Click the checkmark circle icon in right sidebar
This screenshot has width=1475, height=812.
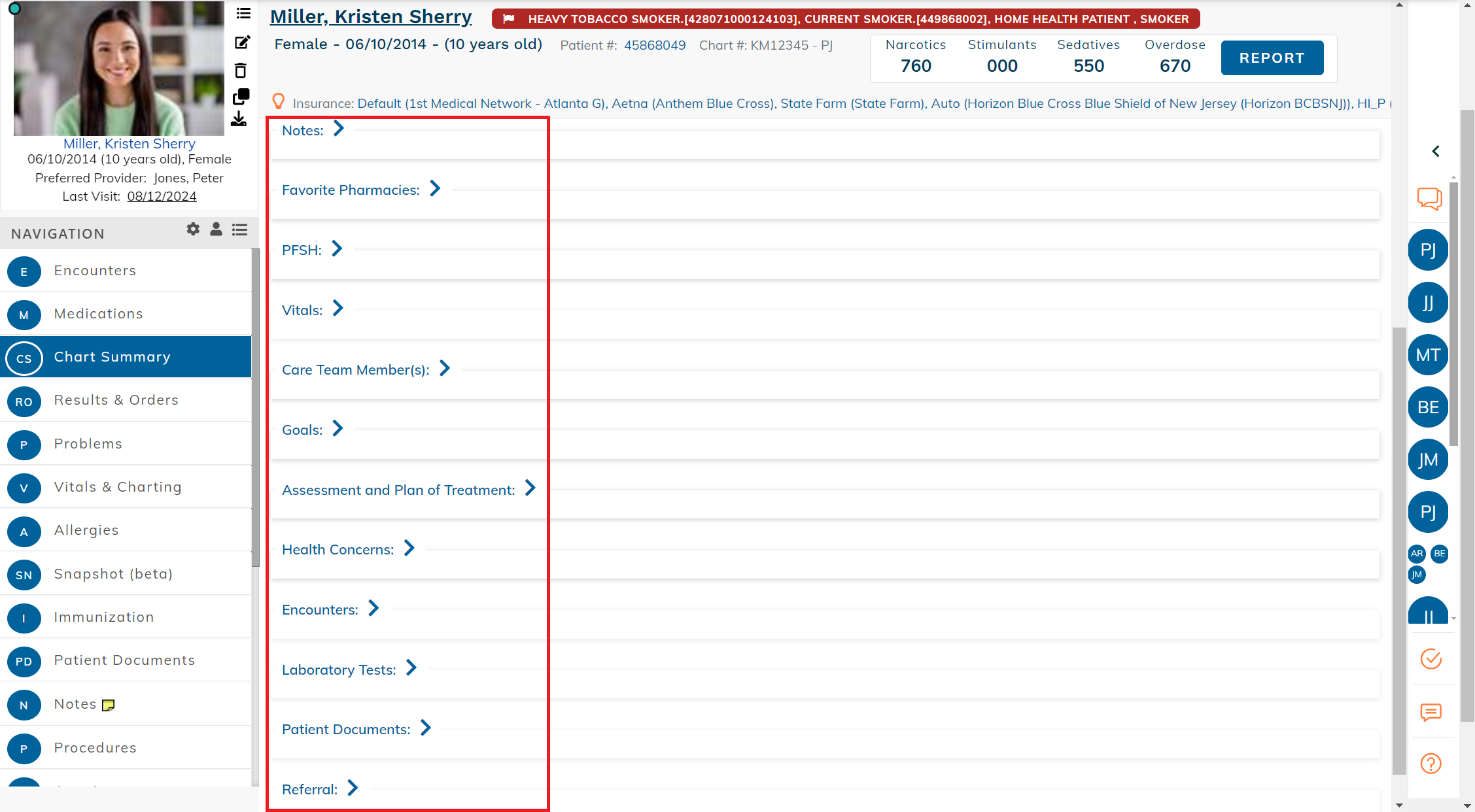pyautogui.click(x=1430, y=660)
